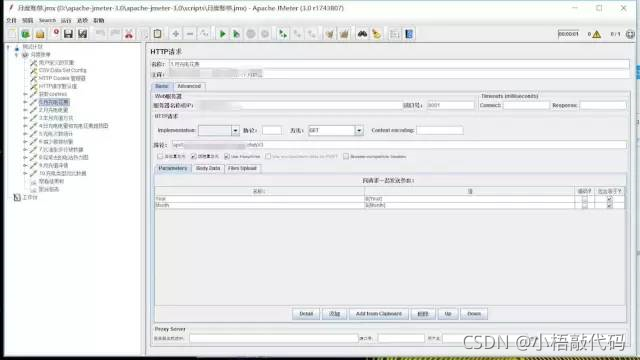
Task: Click the HTTP request name input field
Action: click(399, 64)
